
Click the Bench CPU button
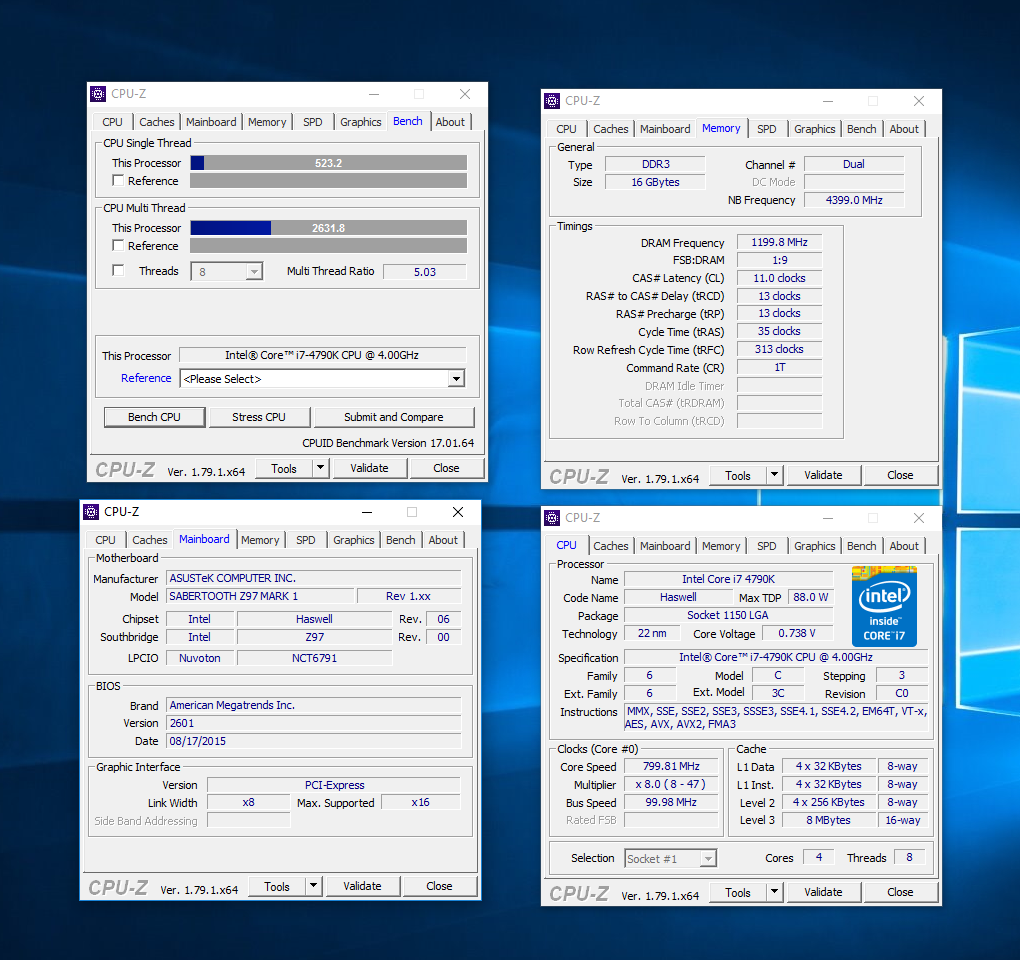tap(155, 417)
